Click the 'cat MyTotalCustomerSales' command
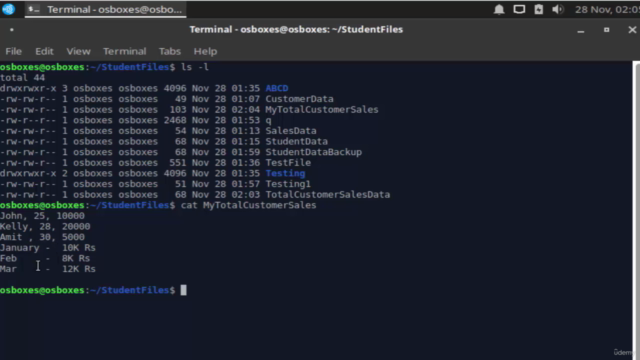 [248, 205]
